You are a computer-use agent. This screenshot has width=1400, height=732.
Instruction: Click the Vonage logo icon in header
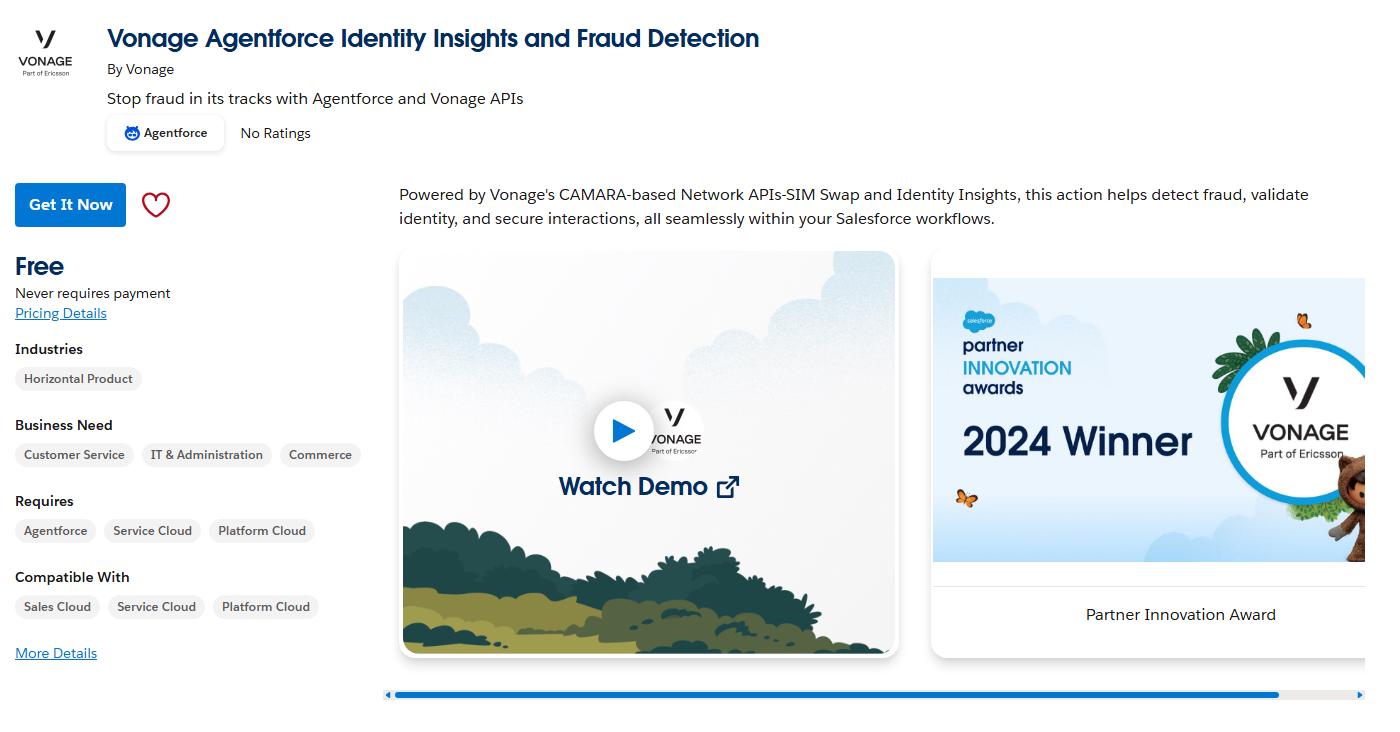coord(45,52)
